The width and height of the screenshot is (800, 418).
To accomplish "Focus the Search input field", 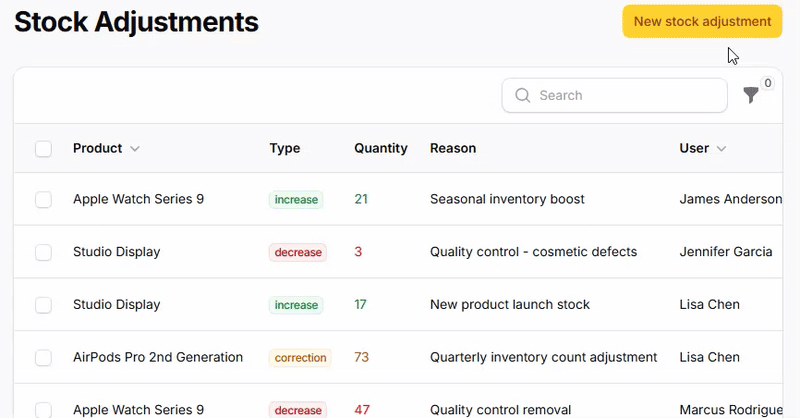I will pyautogui.click(x=614, y=95).
